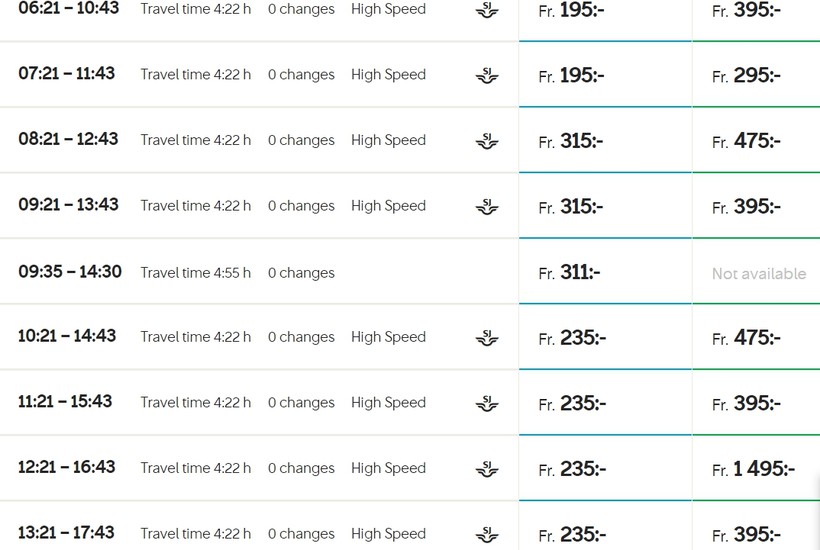Click SJ logo on 06:21 departure row
This screenshot has height=550, width=820.
click(487, 10)
